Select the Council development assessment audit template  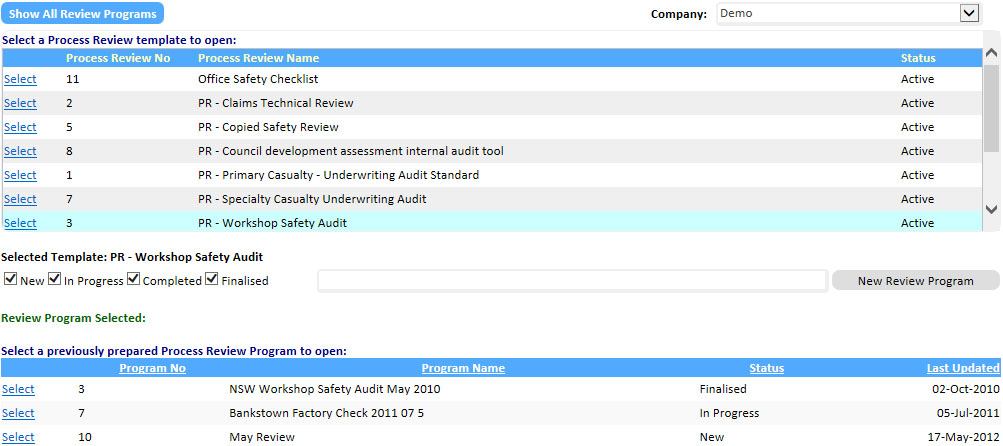pyautogui.click(x=20, y=151)
